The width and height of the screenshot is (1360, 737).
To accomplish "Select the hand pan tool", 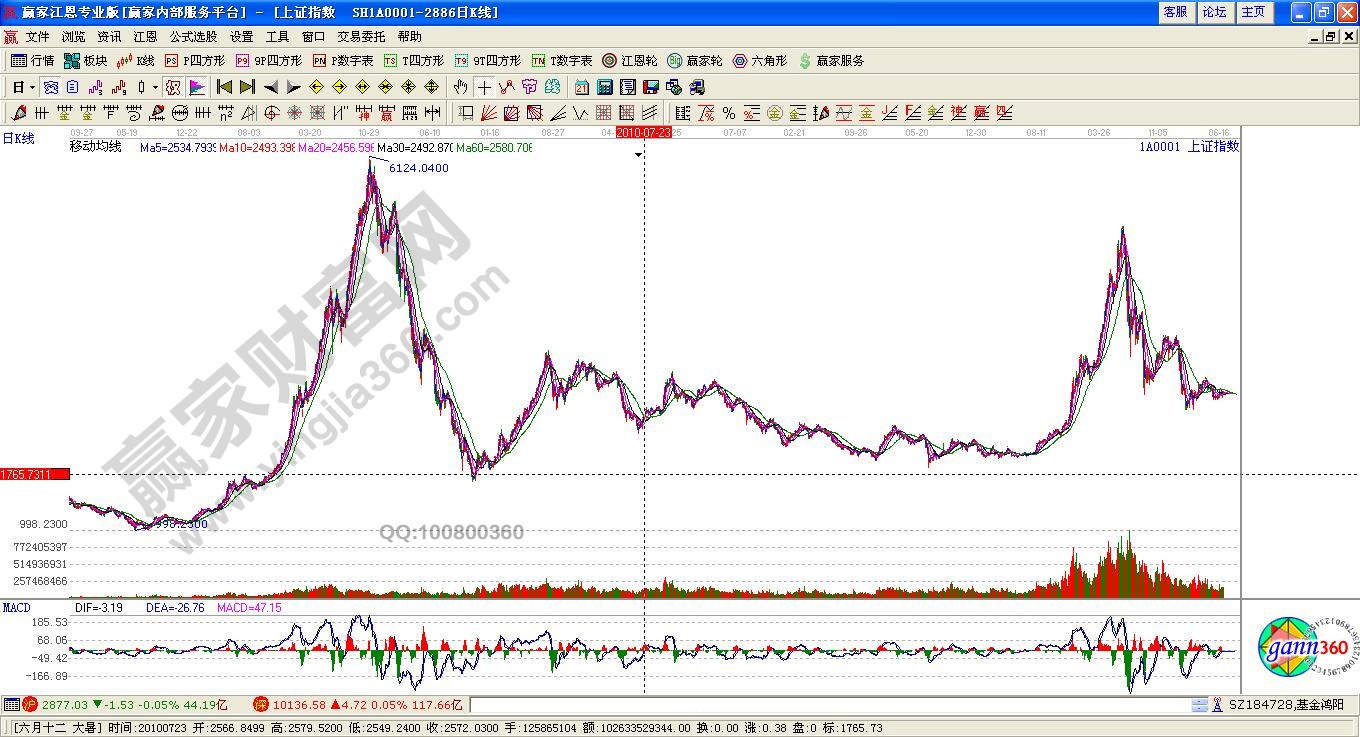I will tap(461, 87).
